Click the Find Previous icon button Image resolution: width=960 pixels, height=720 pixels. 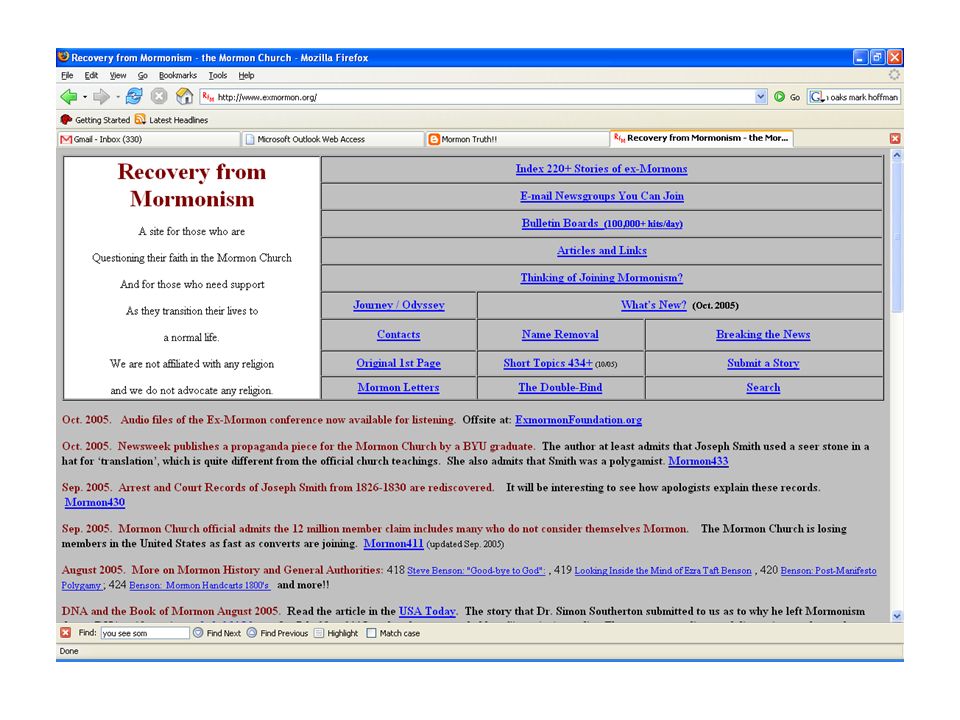[x=252, y=632]
